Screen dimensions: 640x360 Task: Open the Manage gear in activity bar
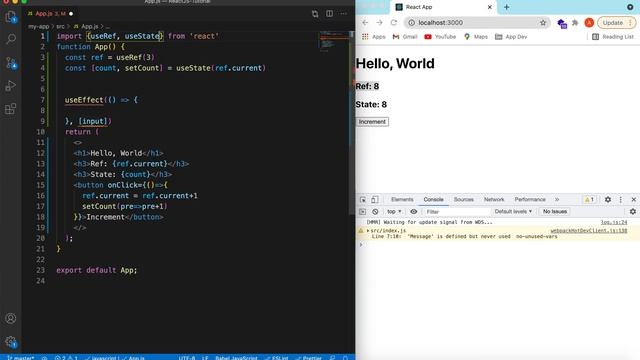click(11, 342)
